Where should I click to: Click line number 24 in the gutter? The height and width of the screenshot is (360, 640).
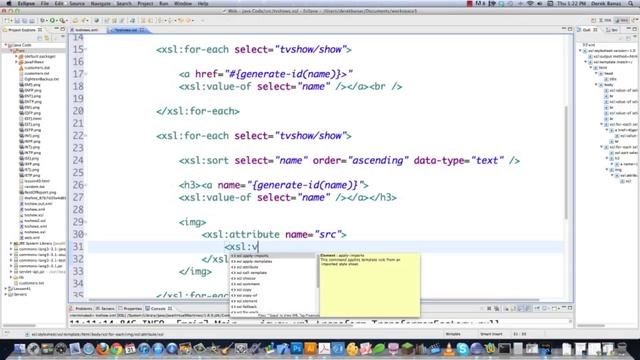[x=78, y=160]
